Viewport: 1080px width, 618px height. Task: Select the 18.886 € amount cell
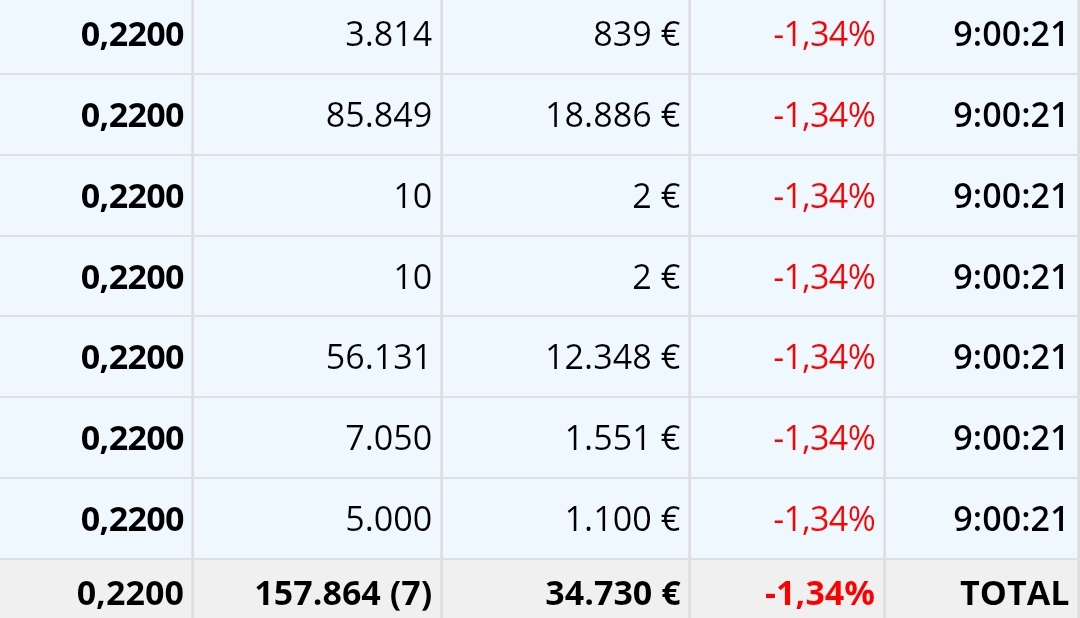pyautogui.click(x=566, y=115)
